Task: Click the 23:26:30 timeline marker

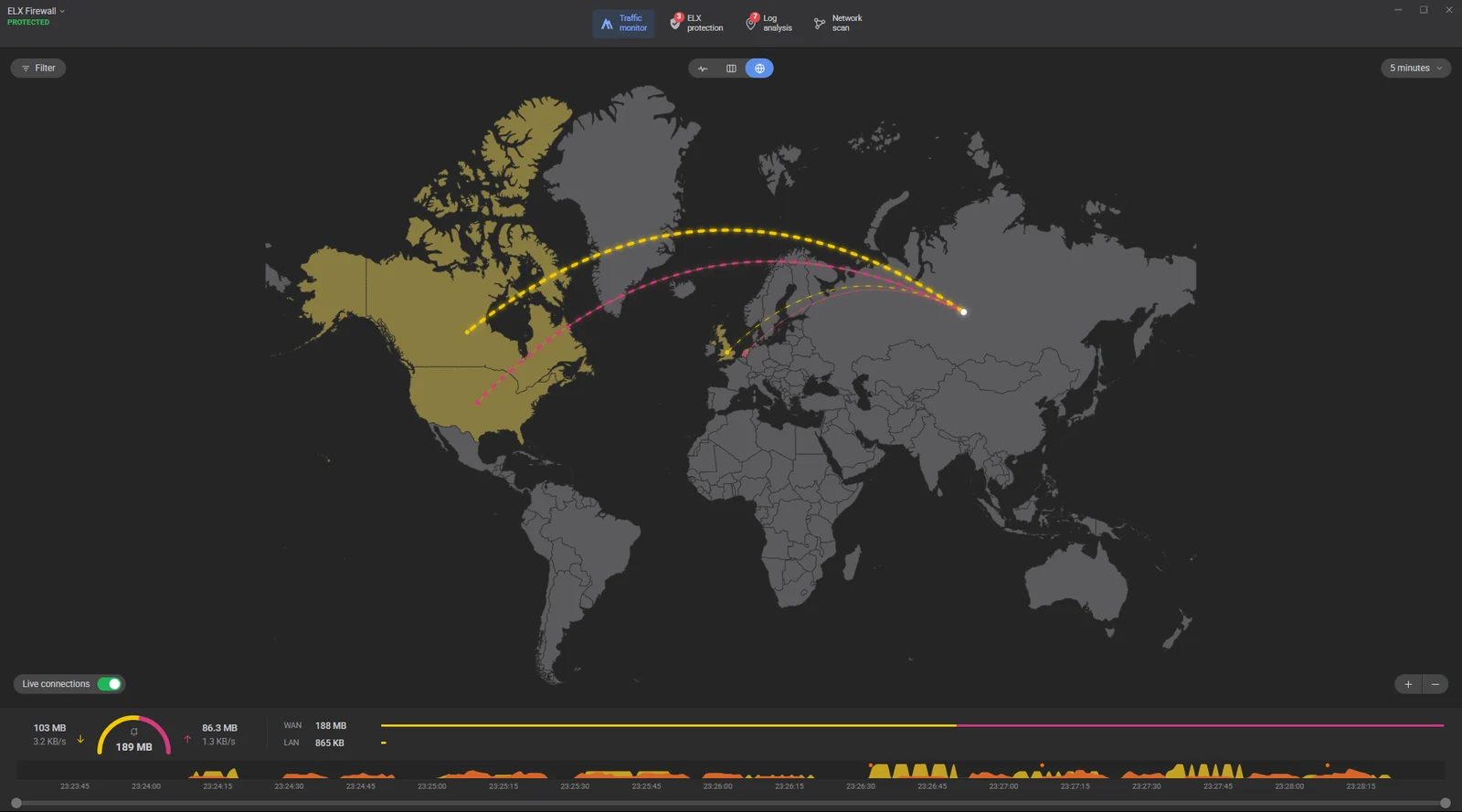Action: click(x=861, y=786)
